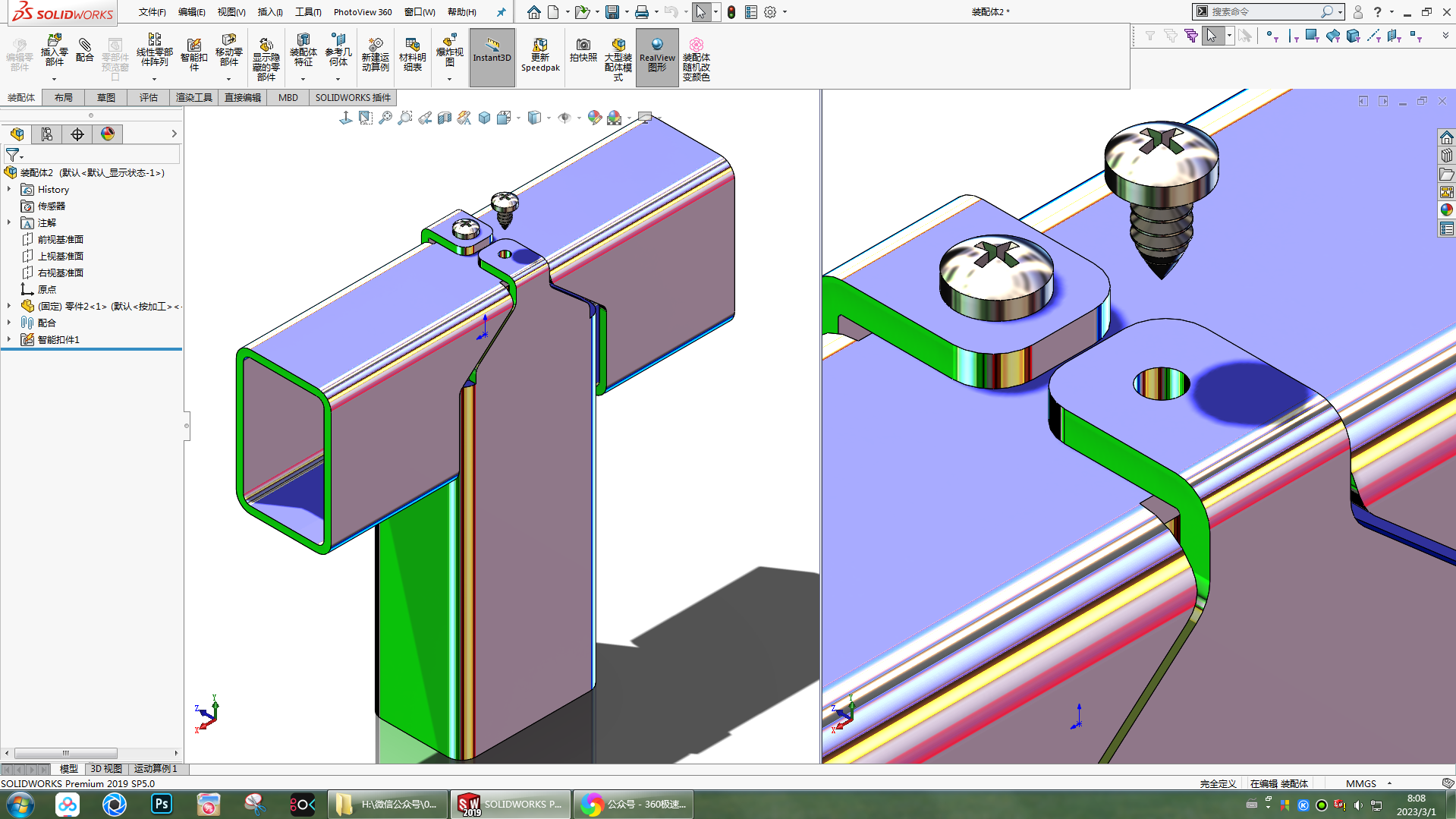Switch to the 草图 sketch tab
The width and height of the screenshot is (1456, 819).
click(106, 97)
